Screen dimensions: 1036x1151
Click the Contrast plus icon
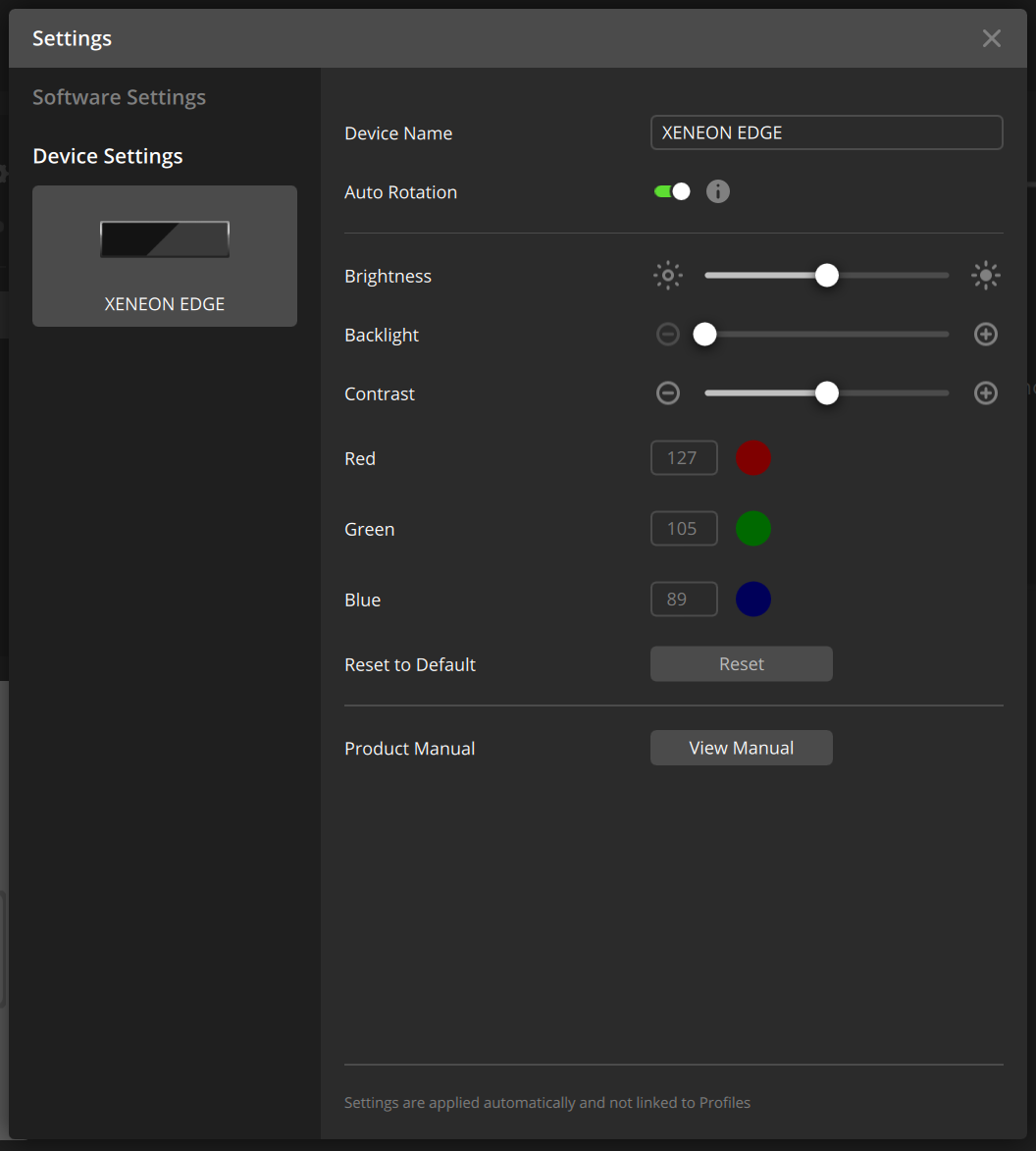point(985,393)
